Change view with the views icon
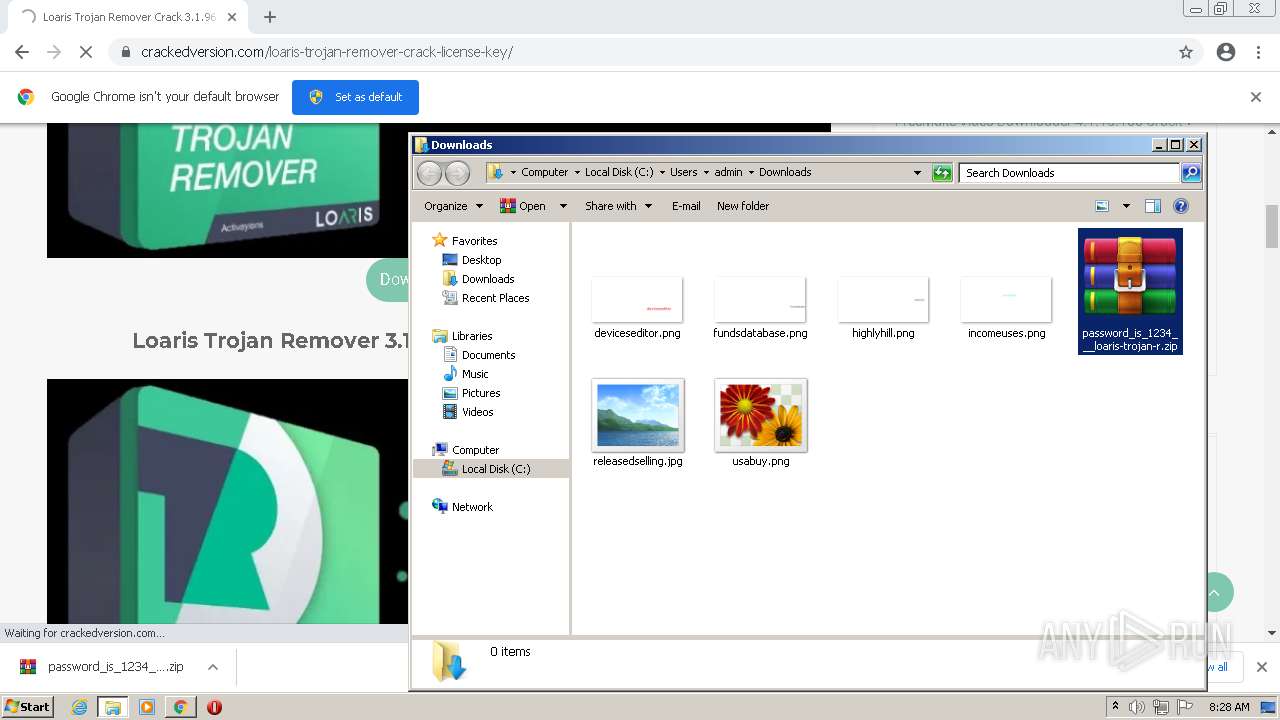This screenshot has width=1280, height=720. click(1102, 206)
